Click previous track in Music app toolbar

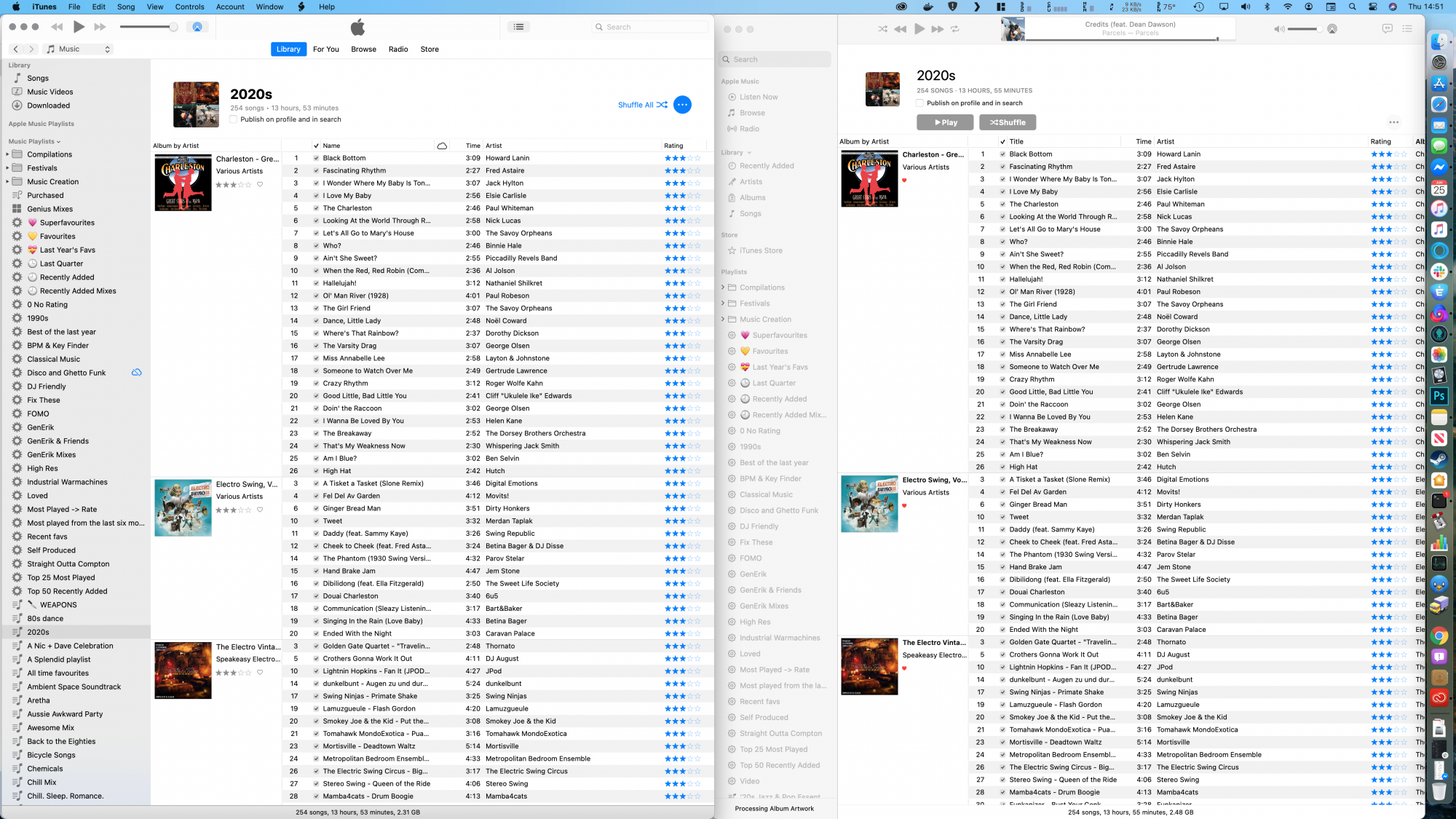[x=901, y=29]
